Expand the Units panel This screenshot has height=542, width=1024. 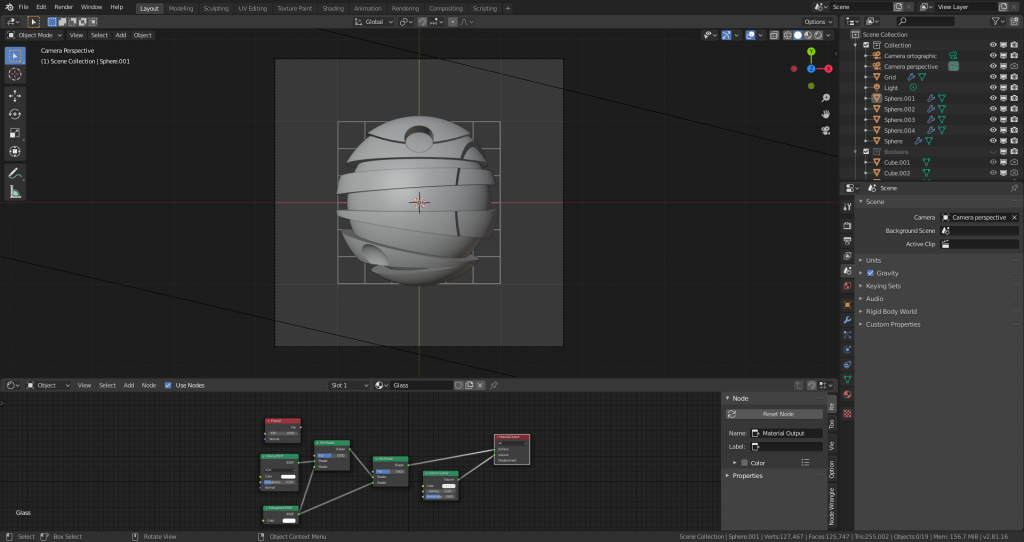pos(873,260)
